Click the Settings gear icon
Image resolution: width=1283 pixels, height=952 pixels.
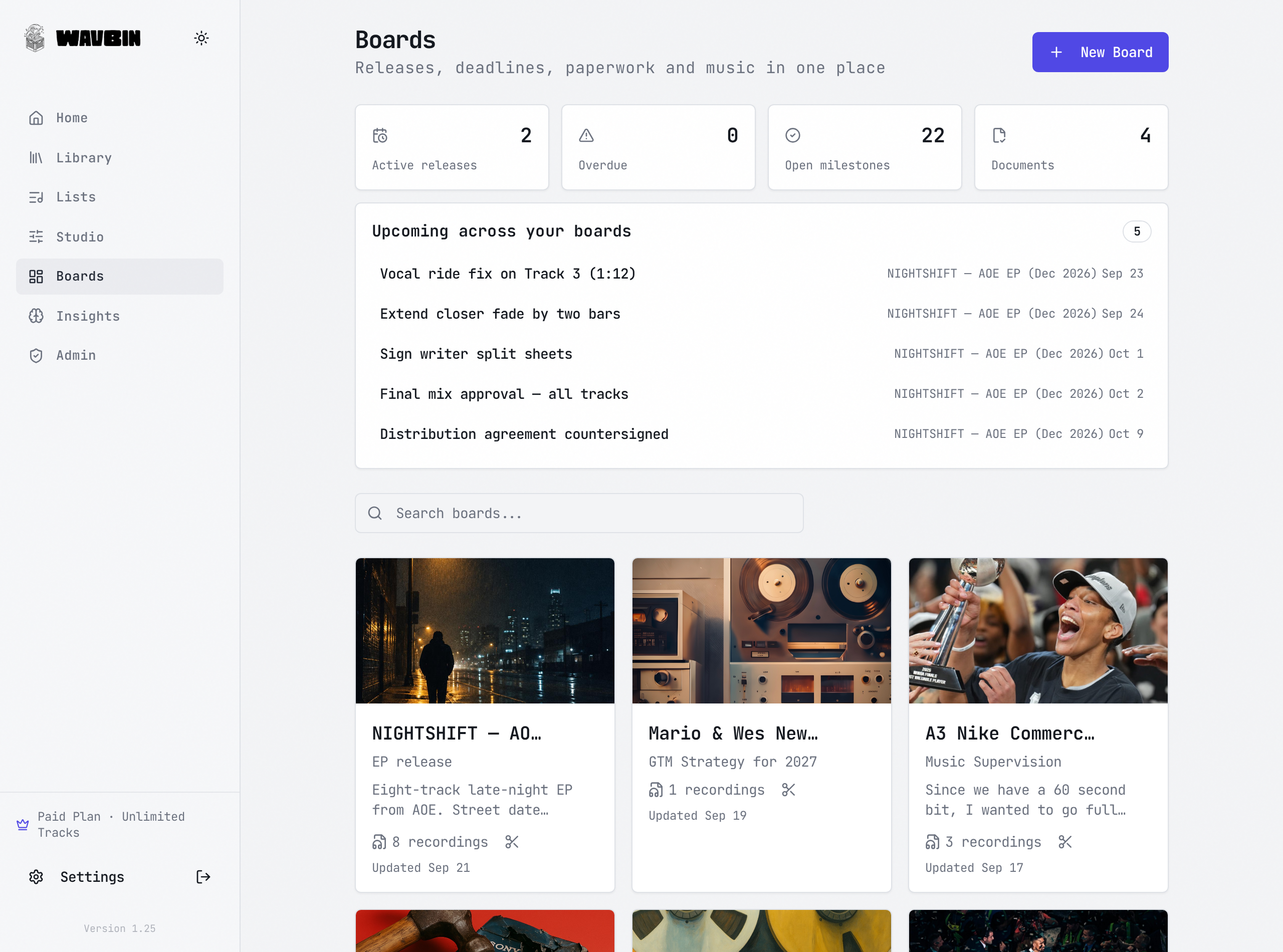coord(36,877)
